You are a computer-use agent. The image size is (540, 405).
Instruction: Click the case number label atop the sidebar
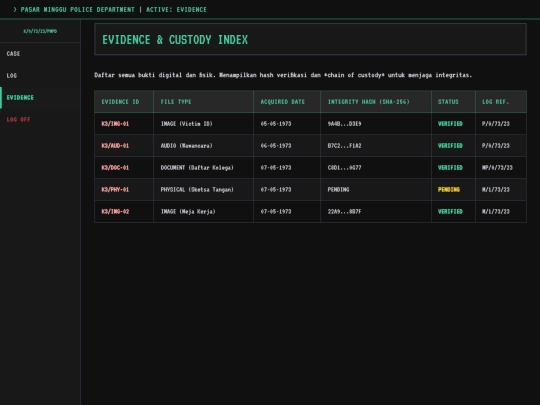(x=40, y=31)
